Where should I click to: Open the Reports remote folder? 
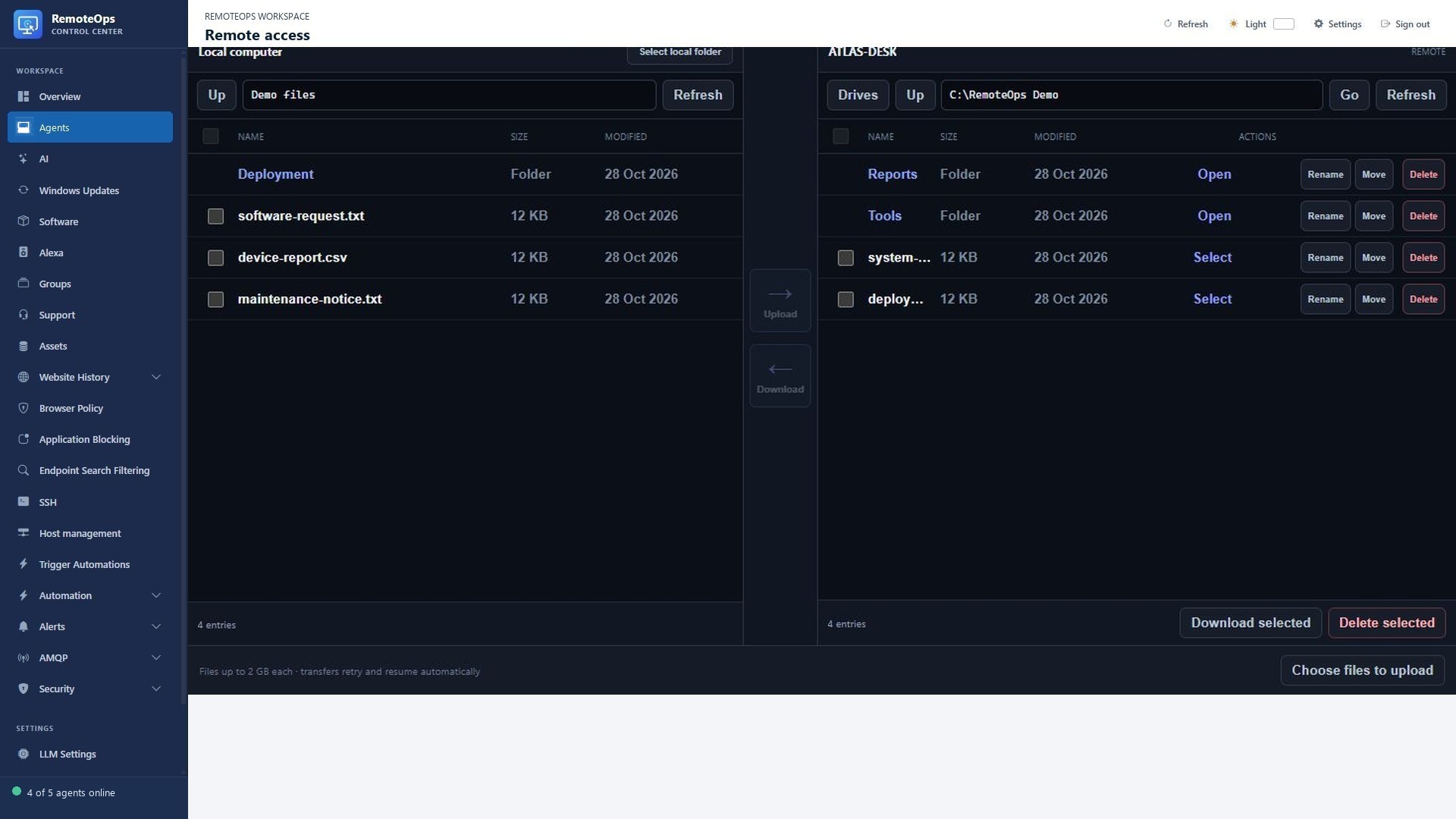pos(892,174)
